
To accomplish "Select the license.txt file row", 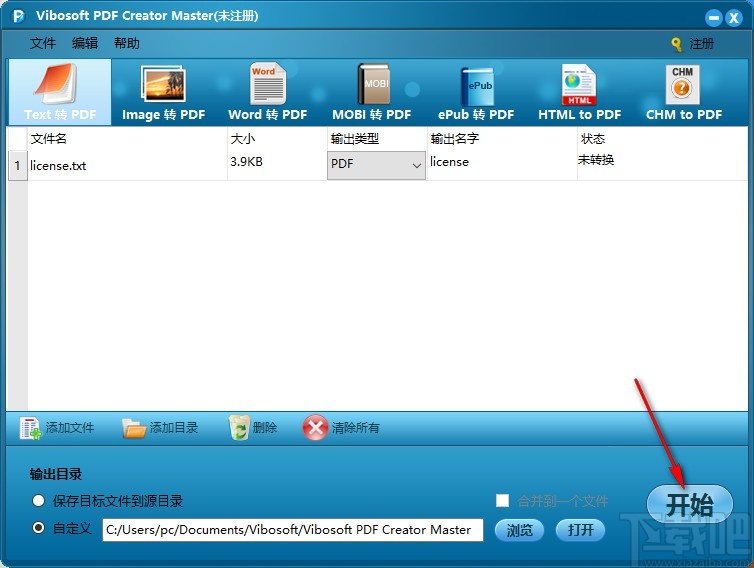I will pos(377,165).
